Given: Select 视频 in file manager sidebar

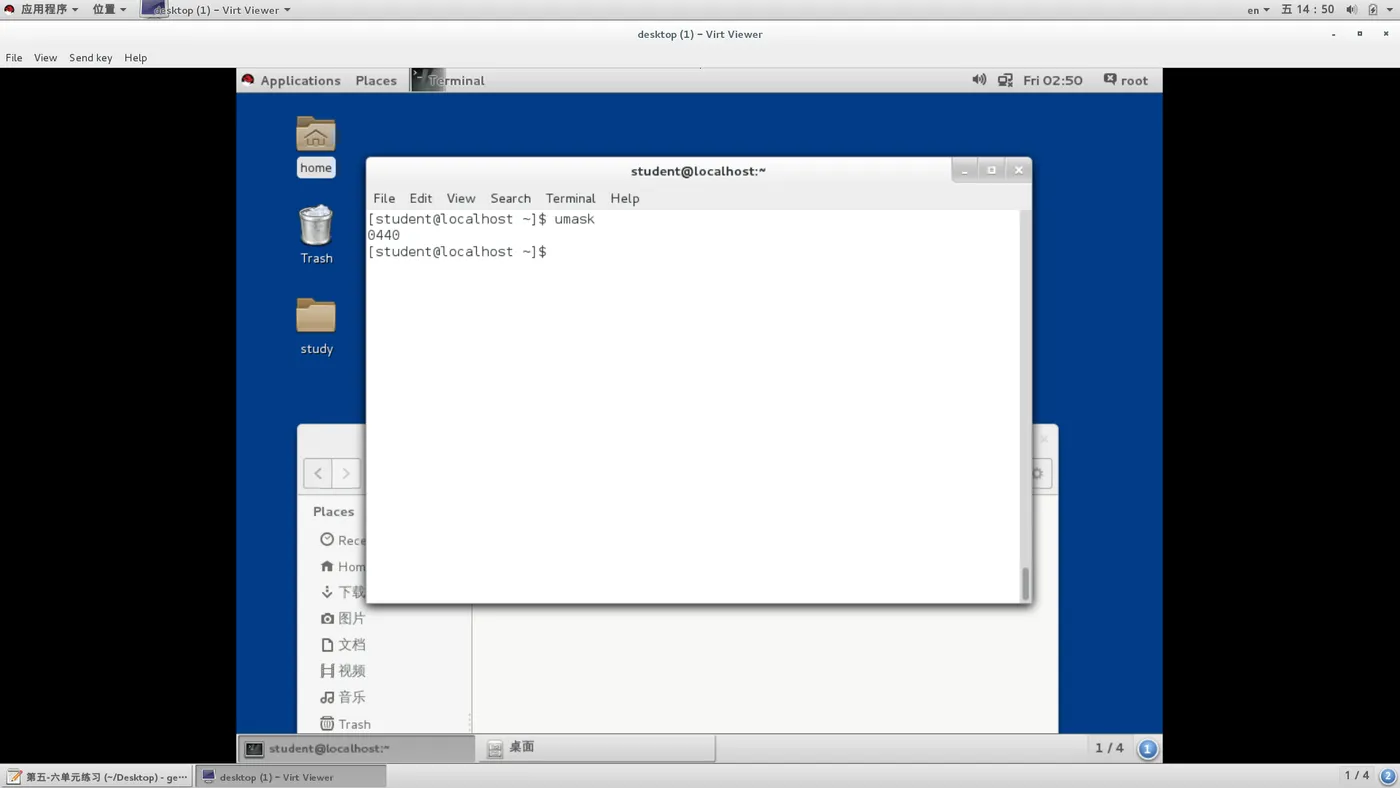Looking at the screenshot, I should pos(343,670).
